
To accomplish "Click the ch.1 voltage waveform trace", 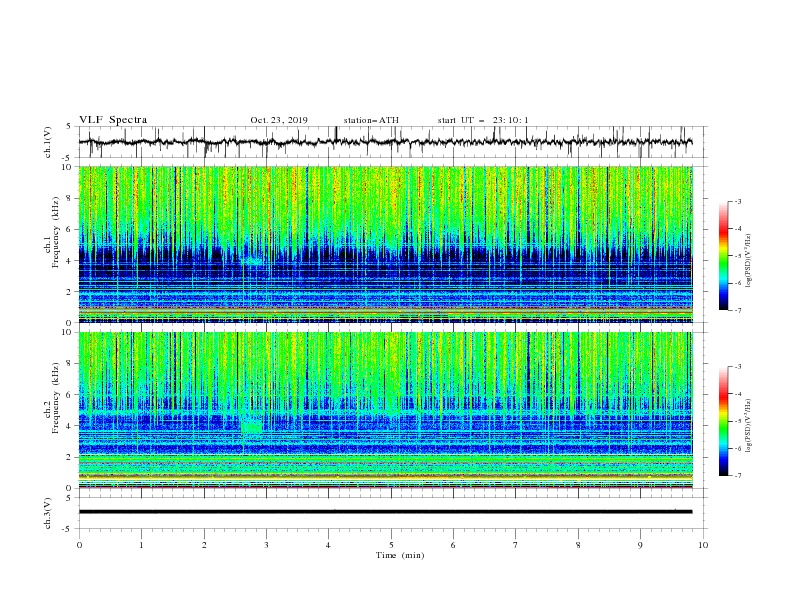I will pyautogui.click(x=385, y=142).
